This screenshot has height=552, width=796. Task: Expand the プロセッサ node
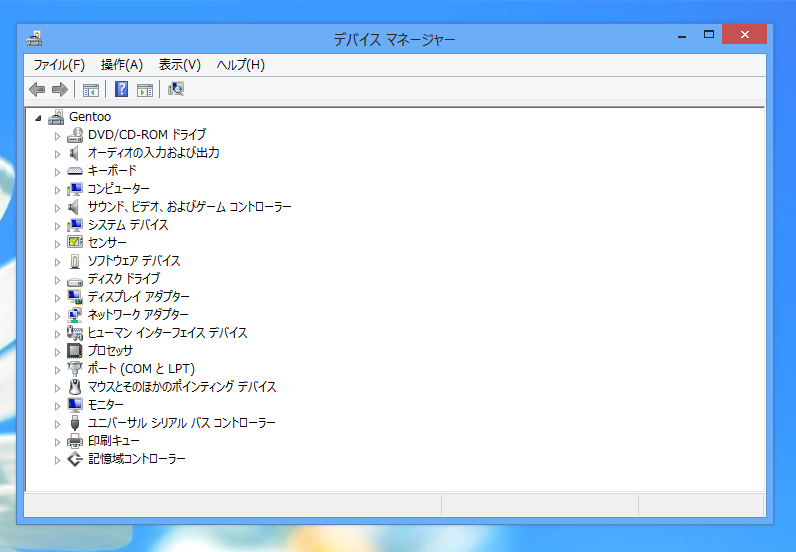click(57, 352)
